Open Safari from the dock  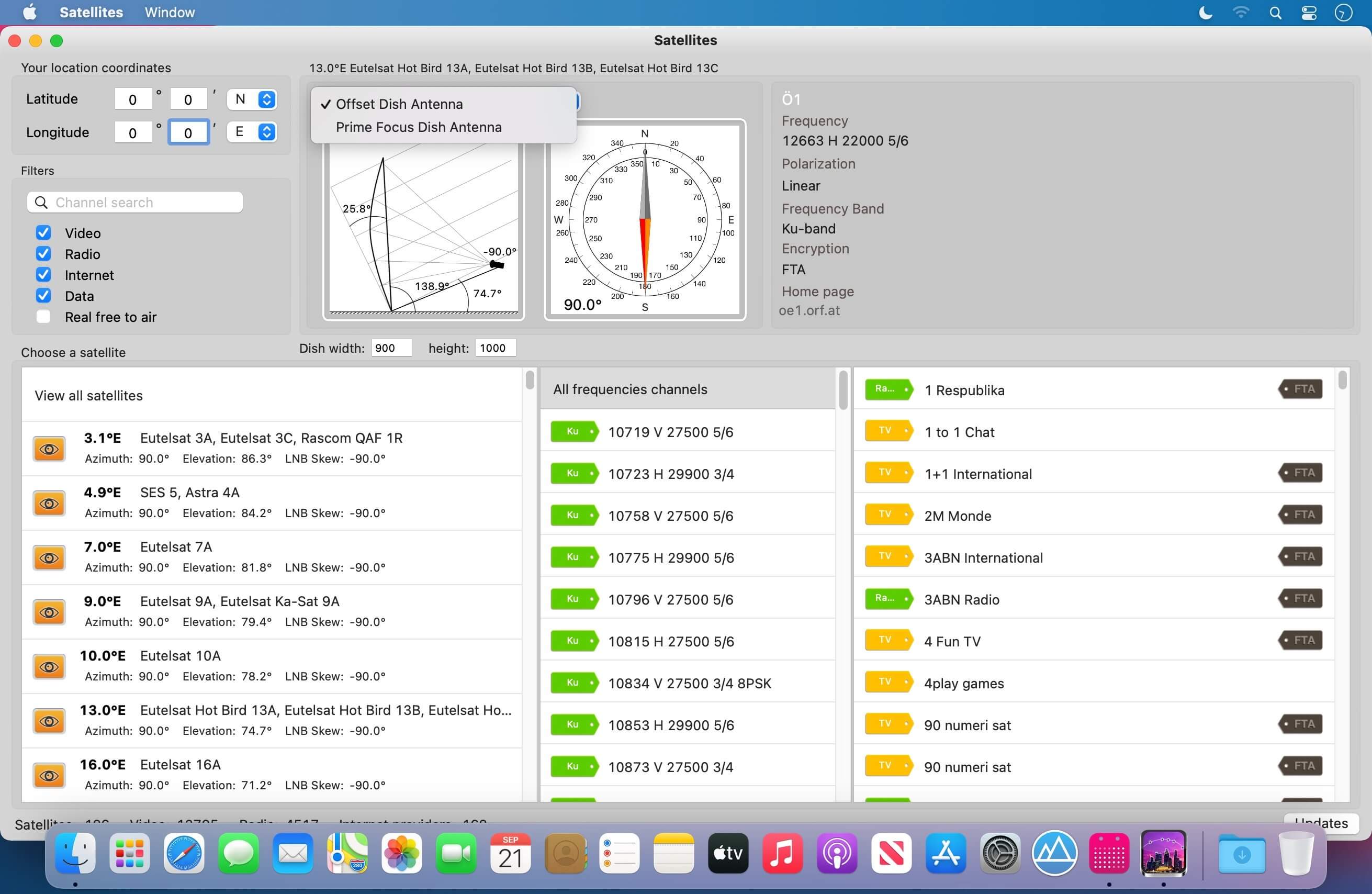tap(184, 853)
